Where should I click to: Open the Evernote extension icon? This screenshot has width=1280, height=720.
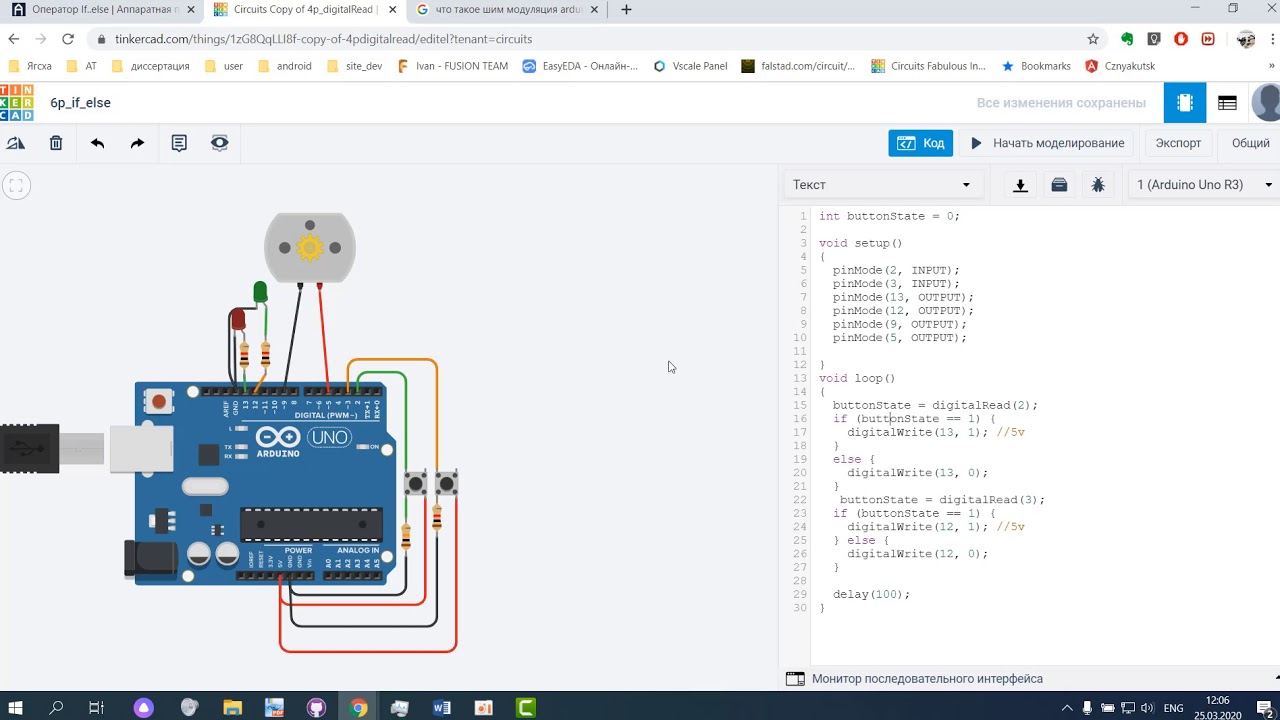point(1127,39)
